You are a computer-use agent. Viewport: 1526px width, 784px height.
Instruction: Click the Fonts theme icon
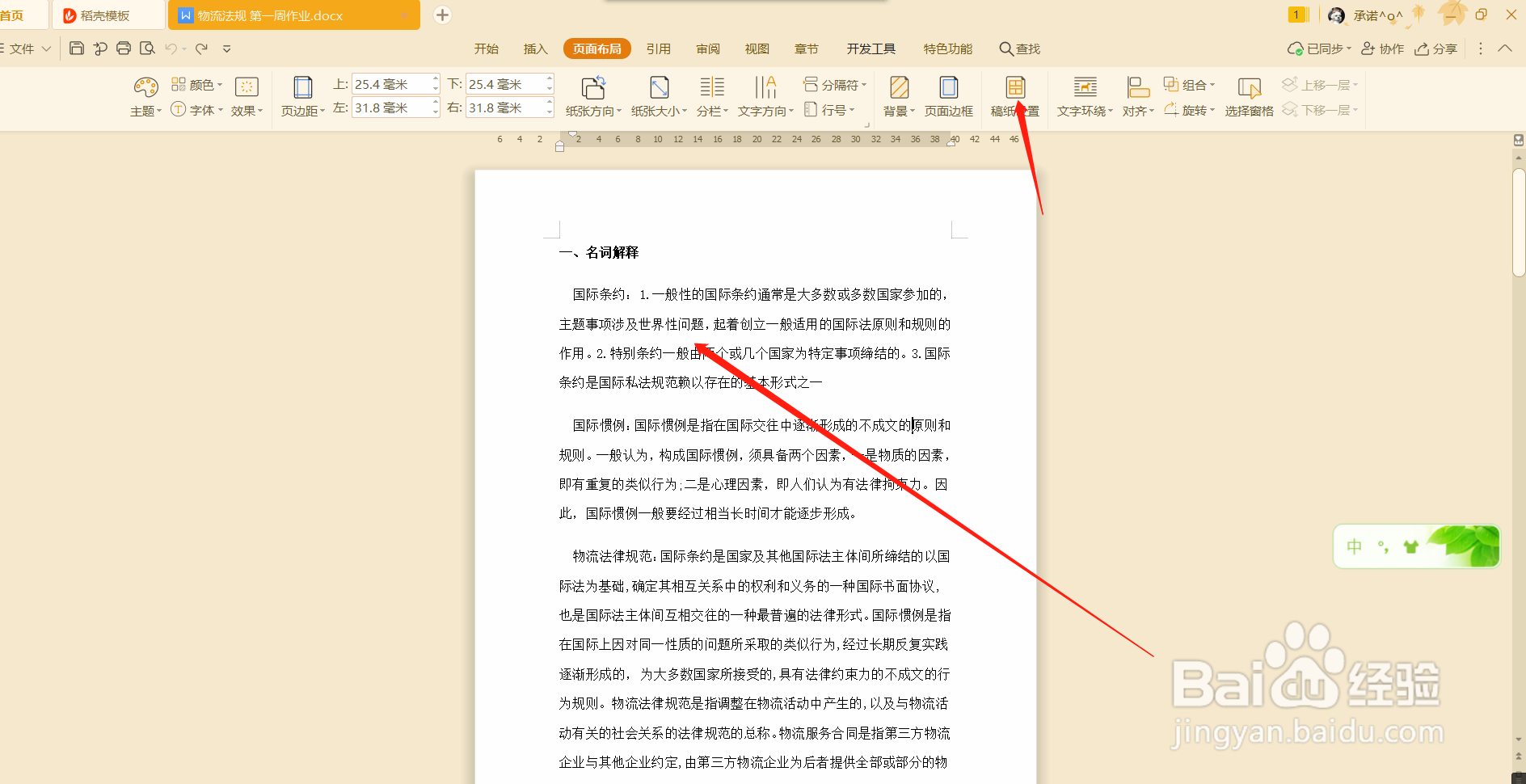pos(178,110)
